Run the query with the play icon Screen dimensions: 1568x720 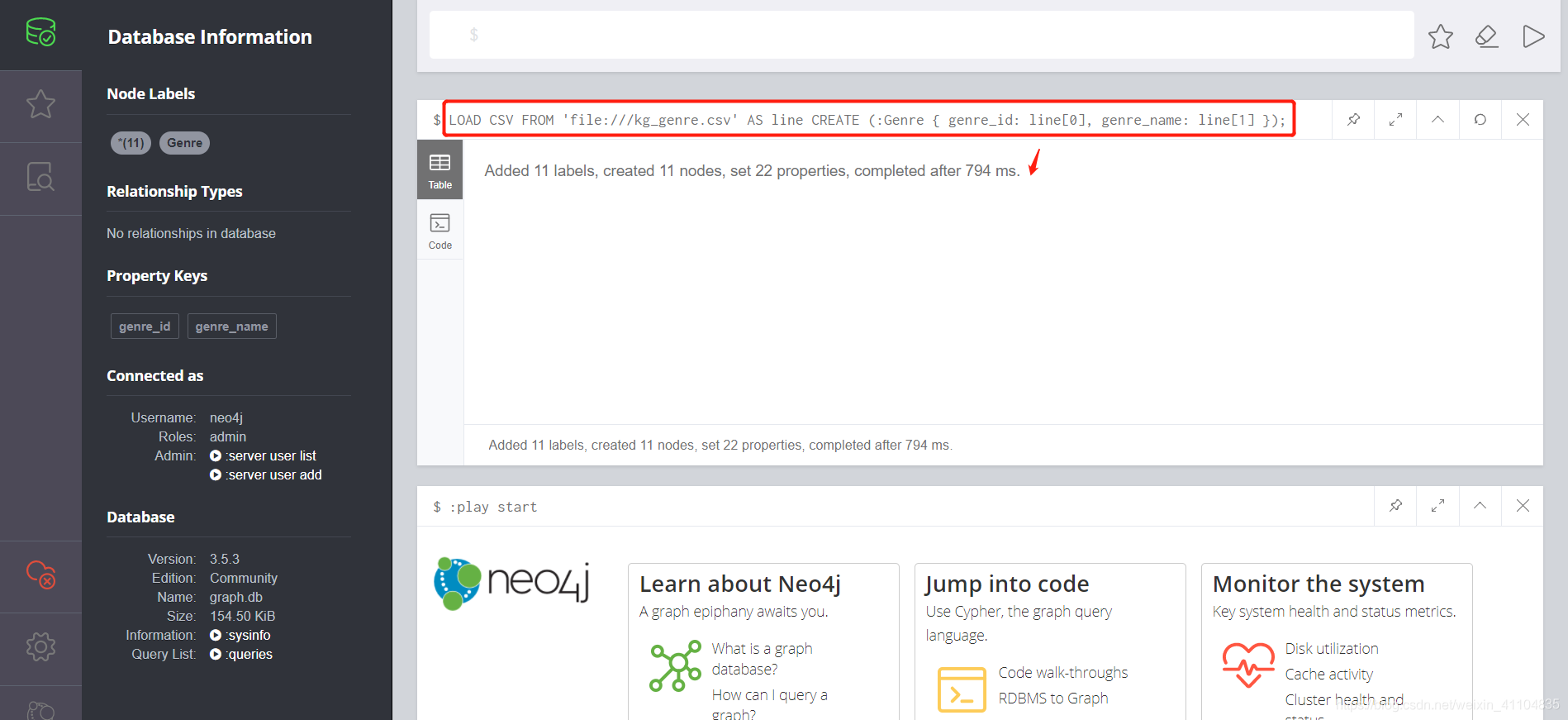(x=1533, y=36)
